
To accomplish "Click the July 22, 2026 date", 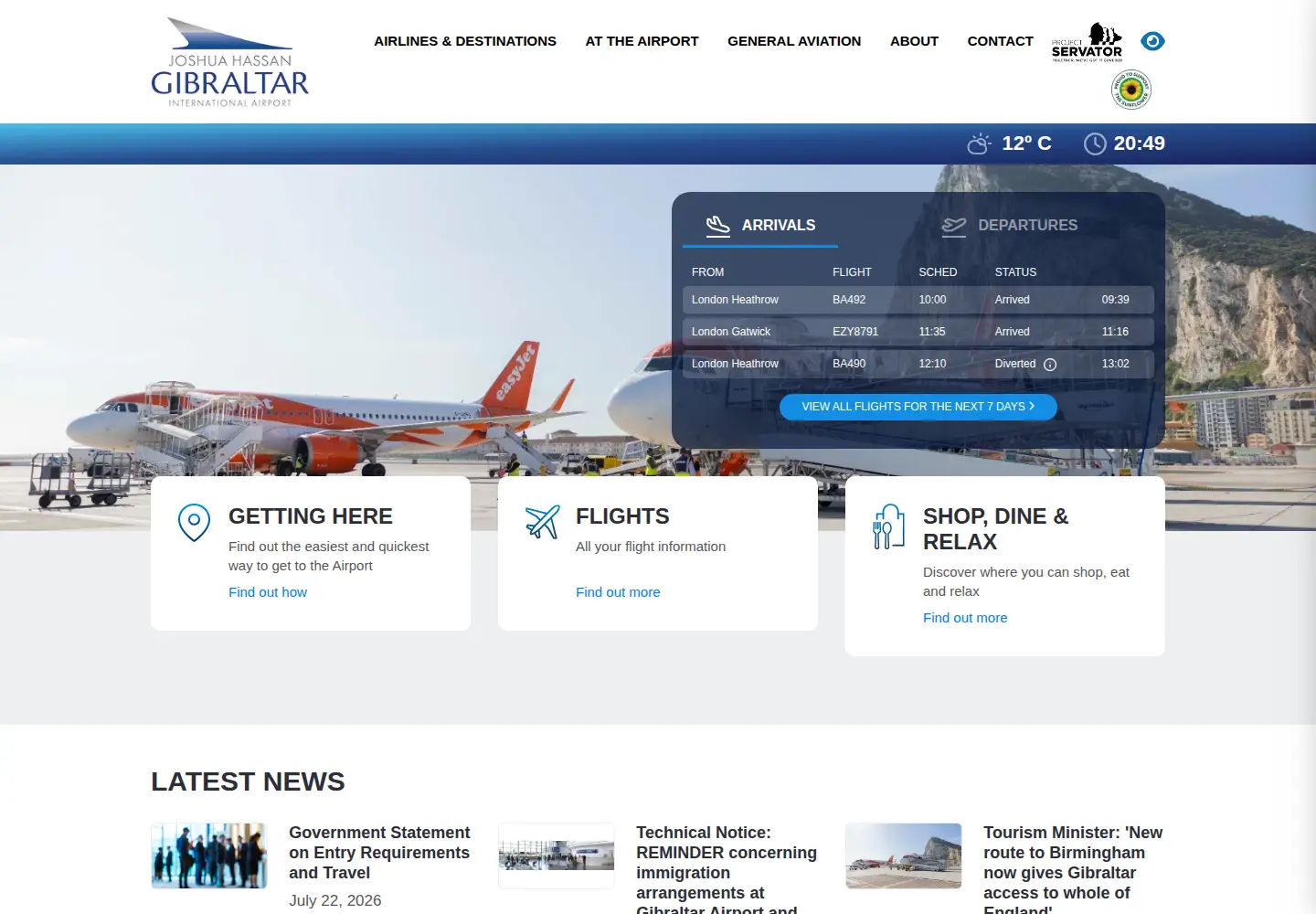I will 335,900.
